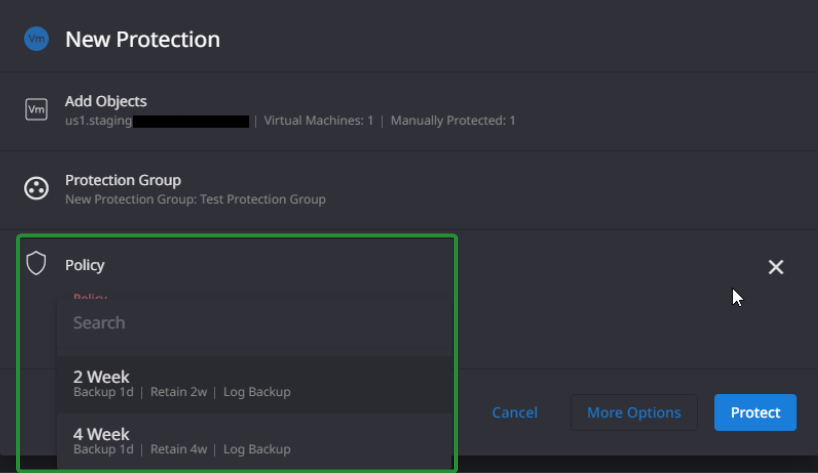Click the Virtual Machines: 1 summary text

coord(319,120)
